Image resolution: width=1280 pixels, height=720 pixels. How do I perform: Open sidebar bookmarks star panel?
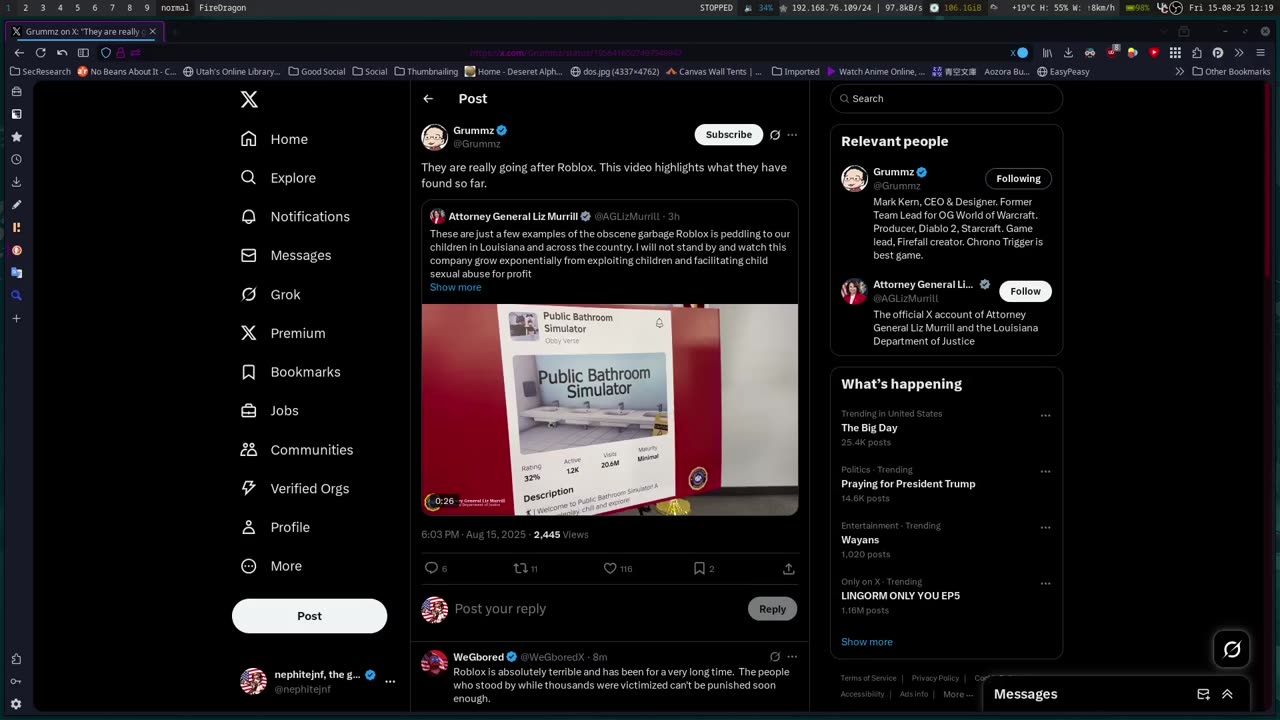click(x=16, y=137)
